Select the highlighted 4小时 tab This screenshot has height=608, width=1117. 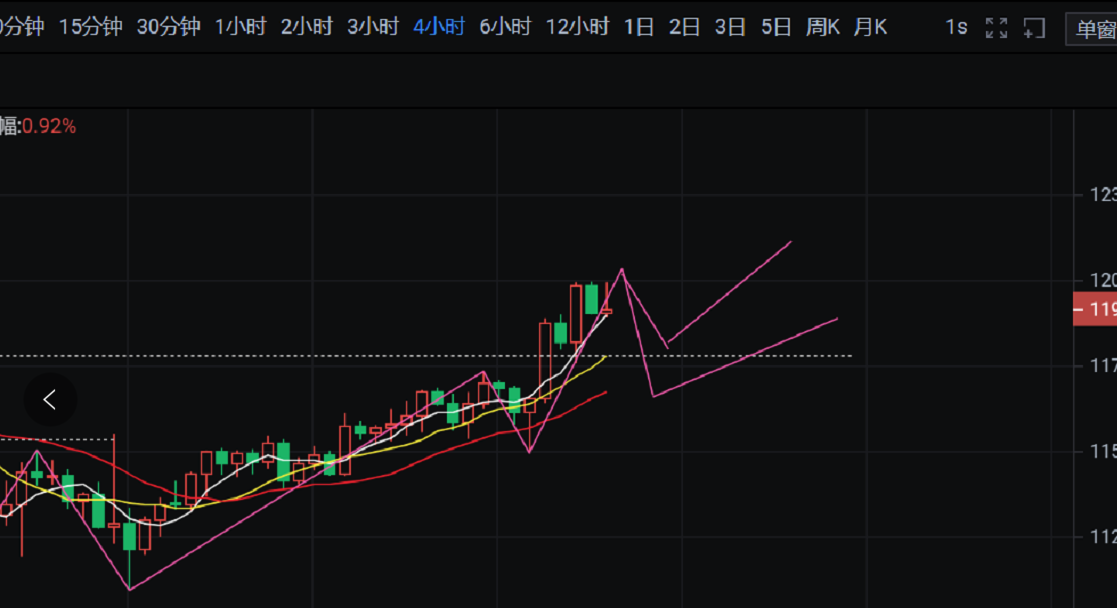440,27
